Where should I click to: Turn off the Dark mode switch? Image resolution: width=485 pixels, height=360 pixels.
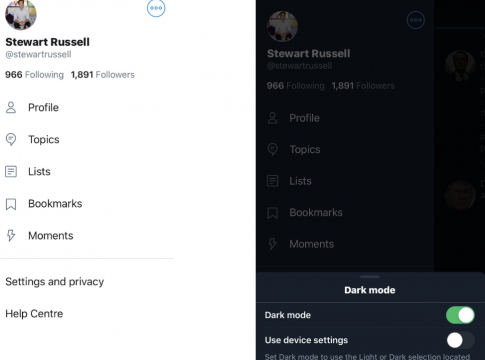click(x=460, y=315)
